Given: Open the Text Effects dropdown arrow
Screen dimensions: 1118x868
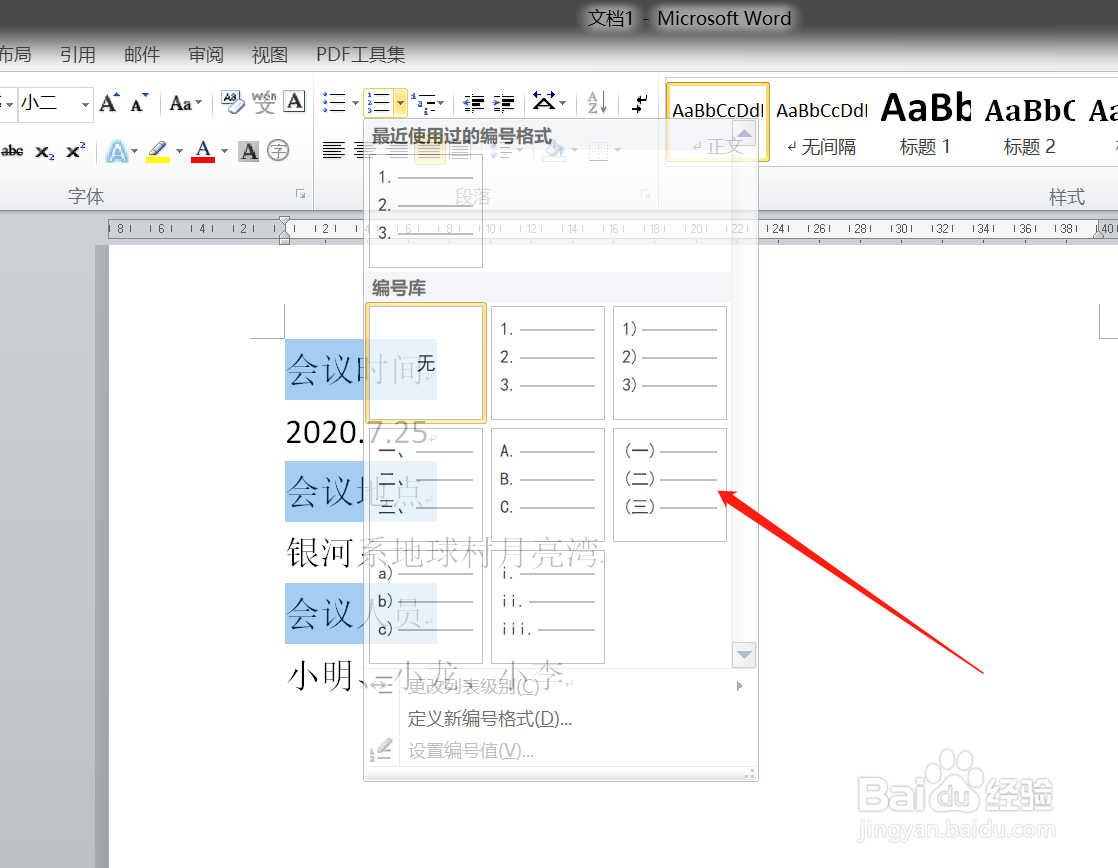Looking at the screenshot, I should [134, 151].
